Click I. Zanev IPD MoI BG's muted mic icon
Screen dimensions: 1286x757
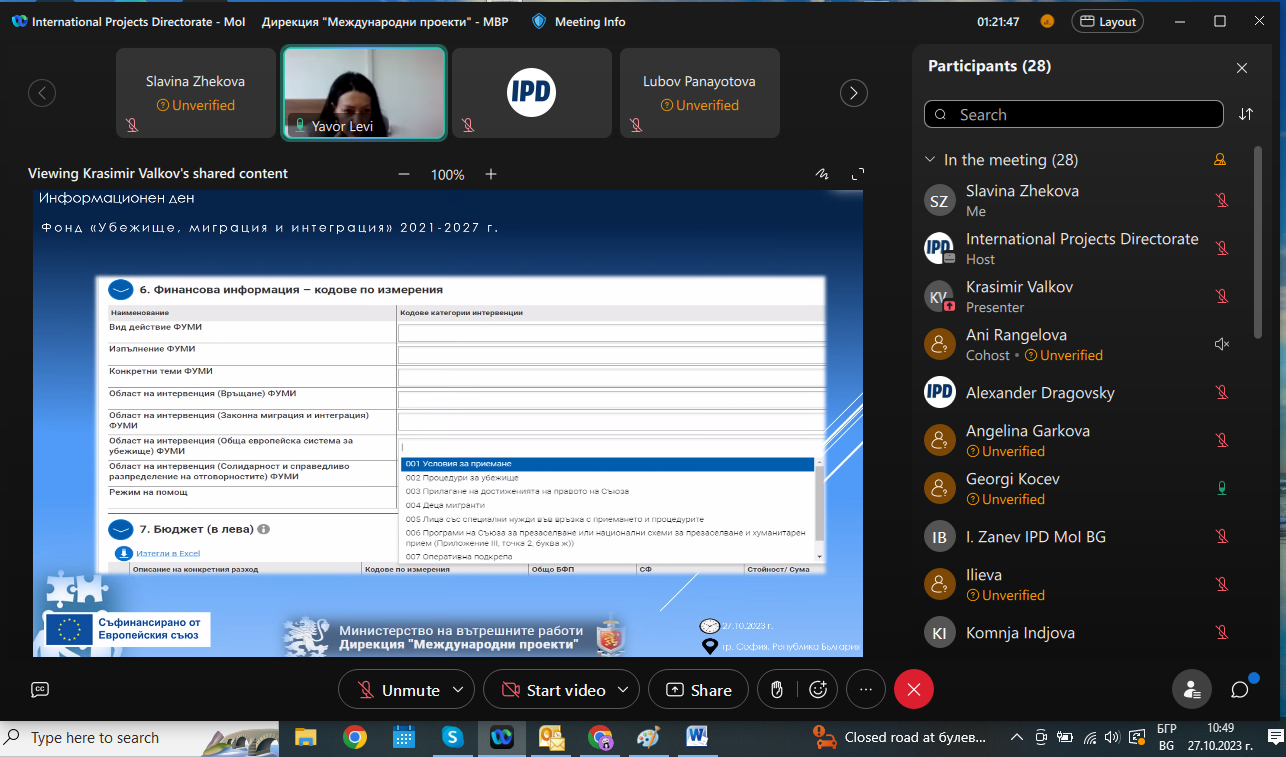point(1221,536)
